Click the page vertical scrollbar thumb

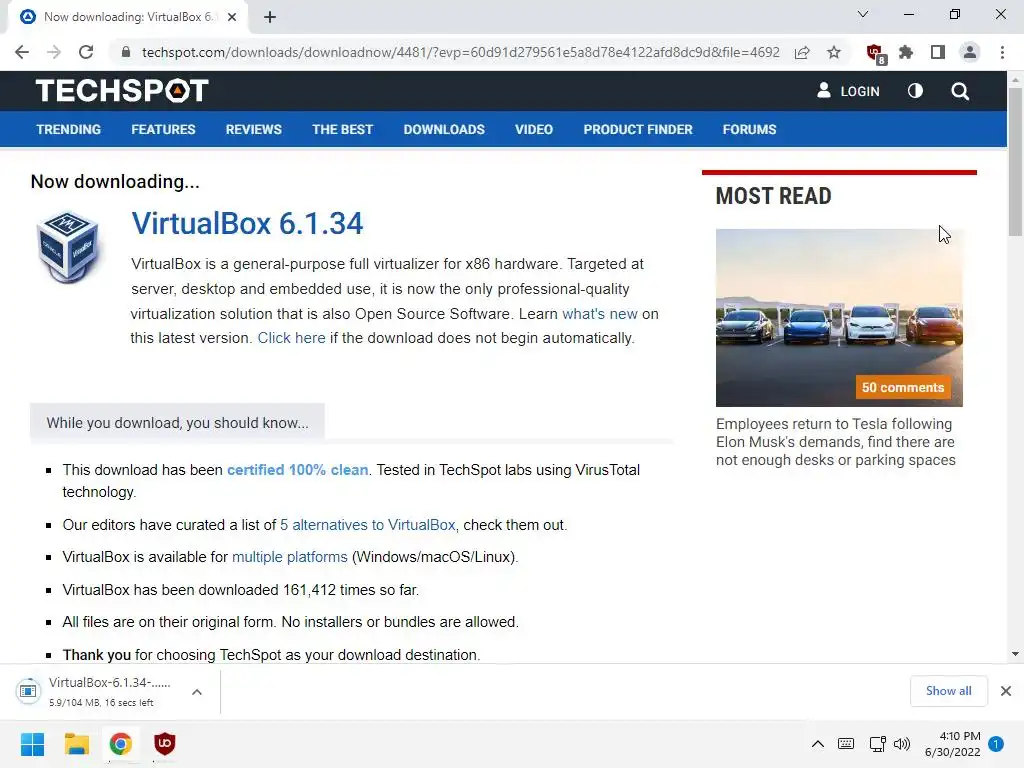(1015, 161)
